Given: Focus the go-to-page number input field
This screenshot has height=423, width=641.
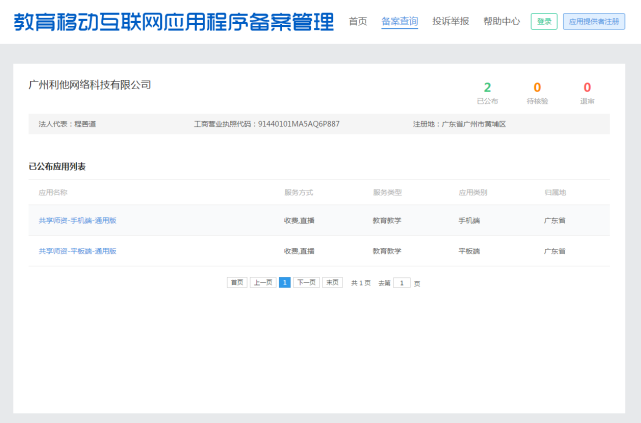Looking at the screenshot, I should pos(402,283).
